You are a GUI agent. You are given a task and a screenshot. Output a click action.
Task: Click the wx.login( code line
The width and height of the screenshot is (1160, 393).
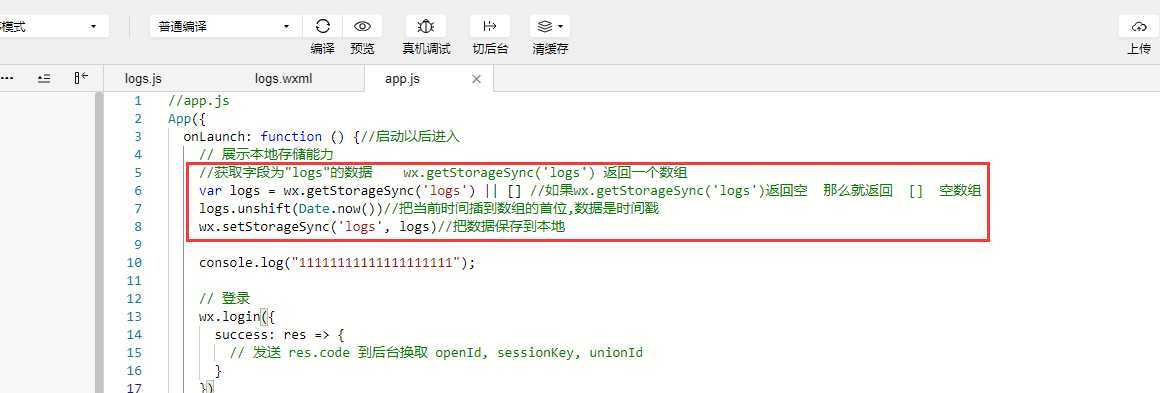237,317
